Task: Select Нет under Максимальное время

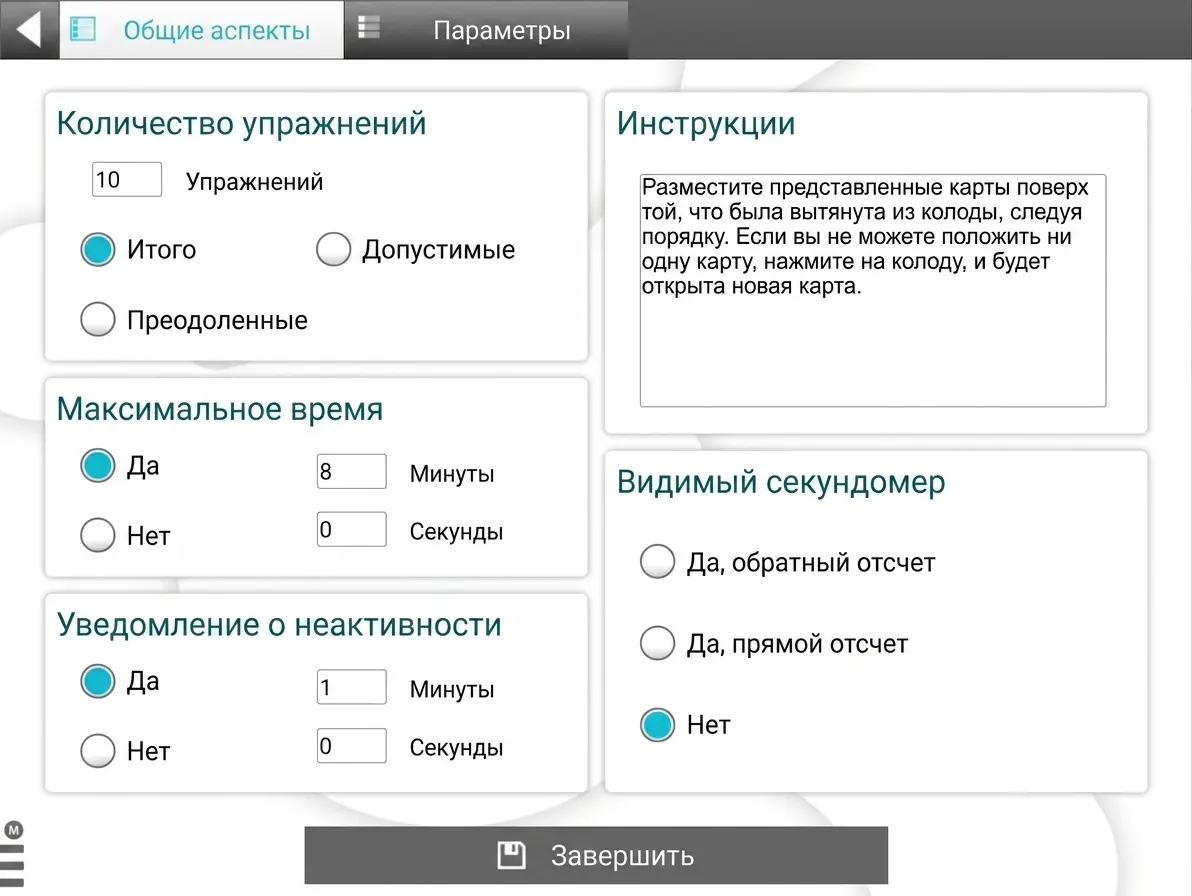Action: (x=98, y=535)
